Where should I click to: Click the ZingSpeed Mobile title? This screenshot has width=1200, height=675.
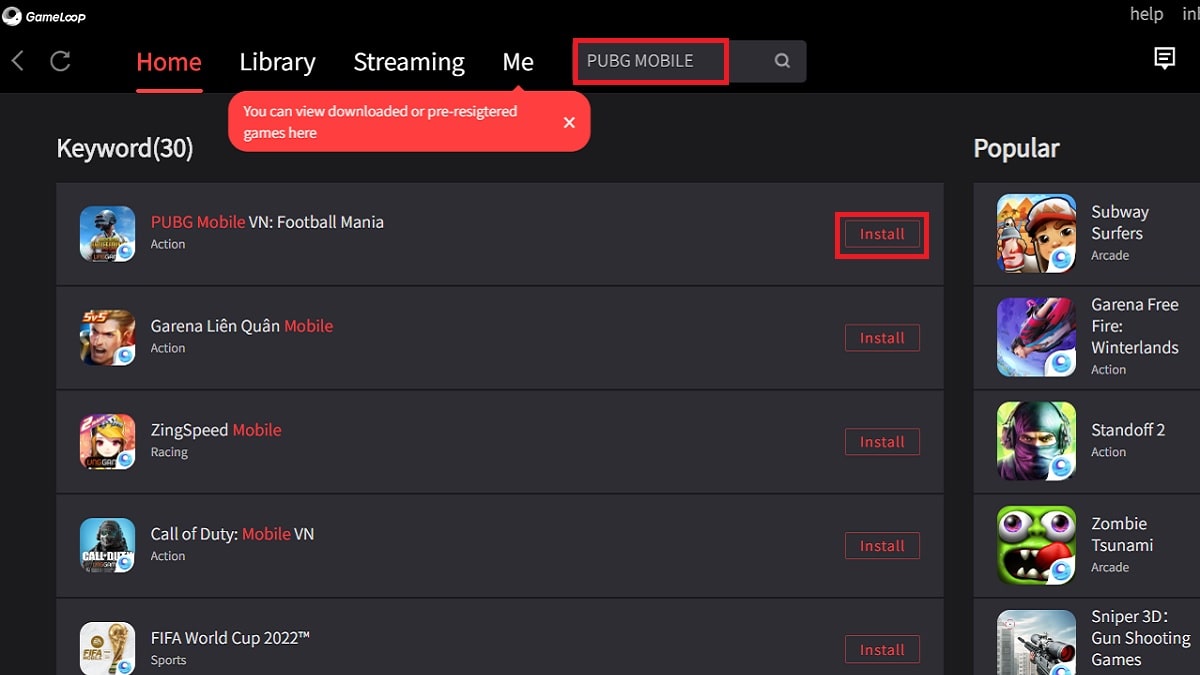click(216, 430)
